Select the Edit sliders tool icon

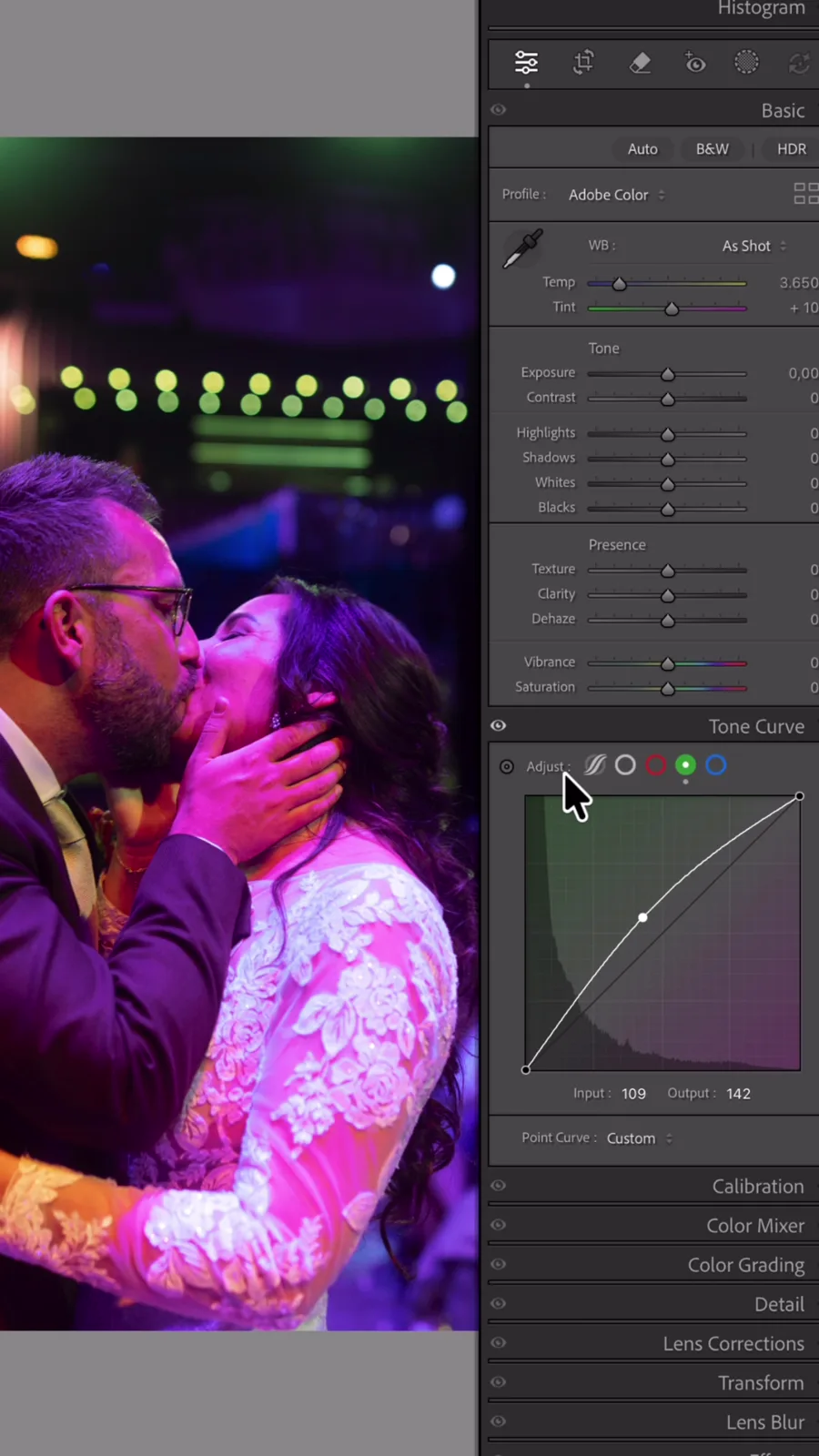point(527,63)
